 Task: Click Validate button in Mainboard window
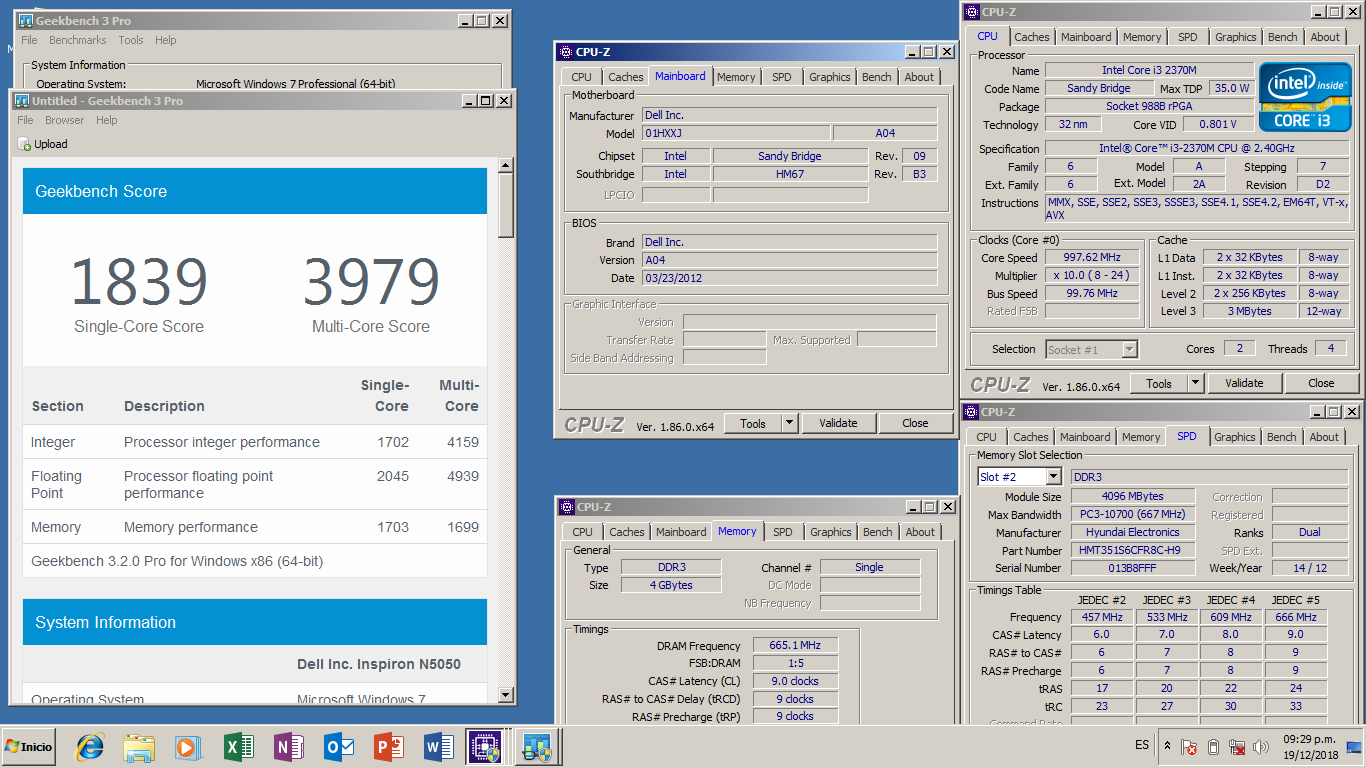click(838, 423)
